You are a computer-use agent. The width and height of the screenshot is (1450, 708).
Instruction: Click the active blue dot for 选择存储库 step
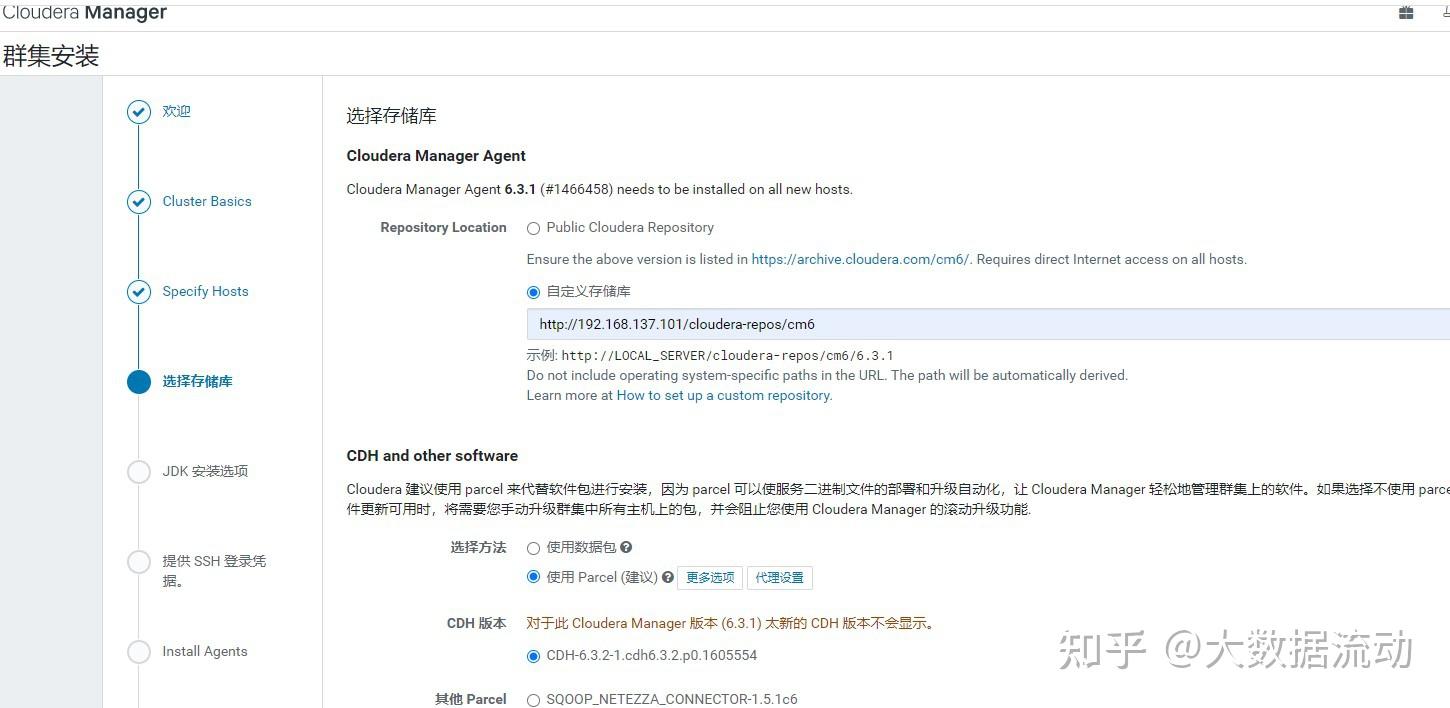pyautogui.click(x=139, y=382)
